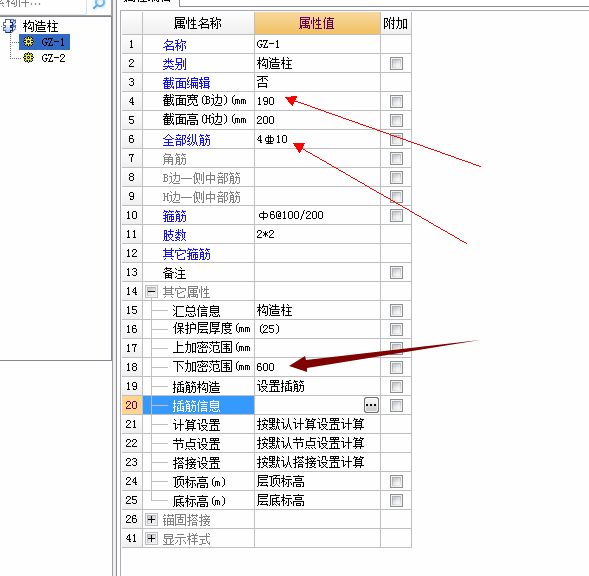
Task: Tick the 附加 checkbox for 插筋信息
Action: coord(396,405)
